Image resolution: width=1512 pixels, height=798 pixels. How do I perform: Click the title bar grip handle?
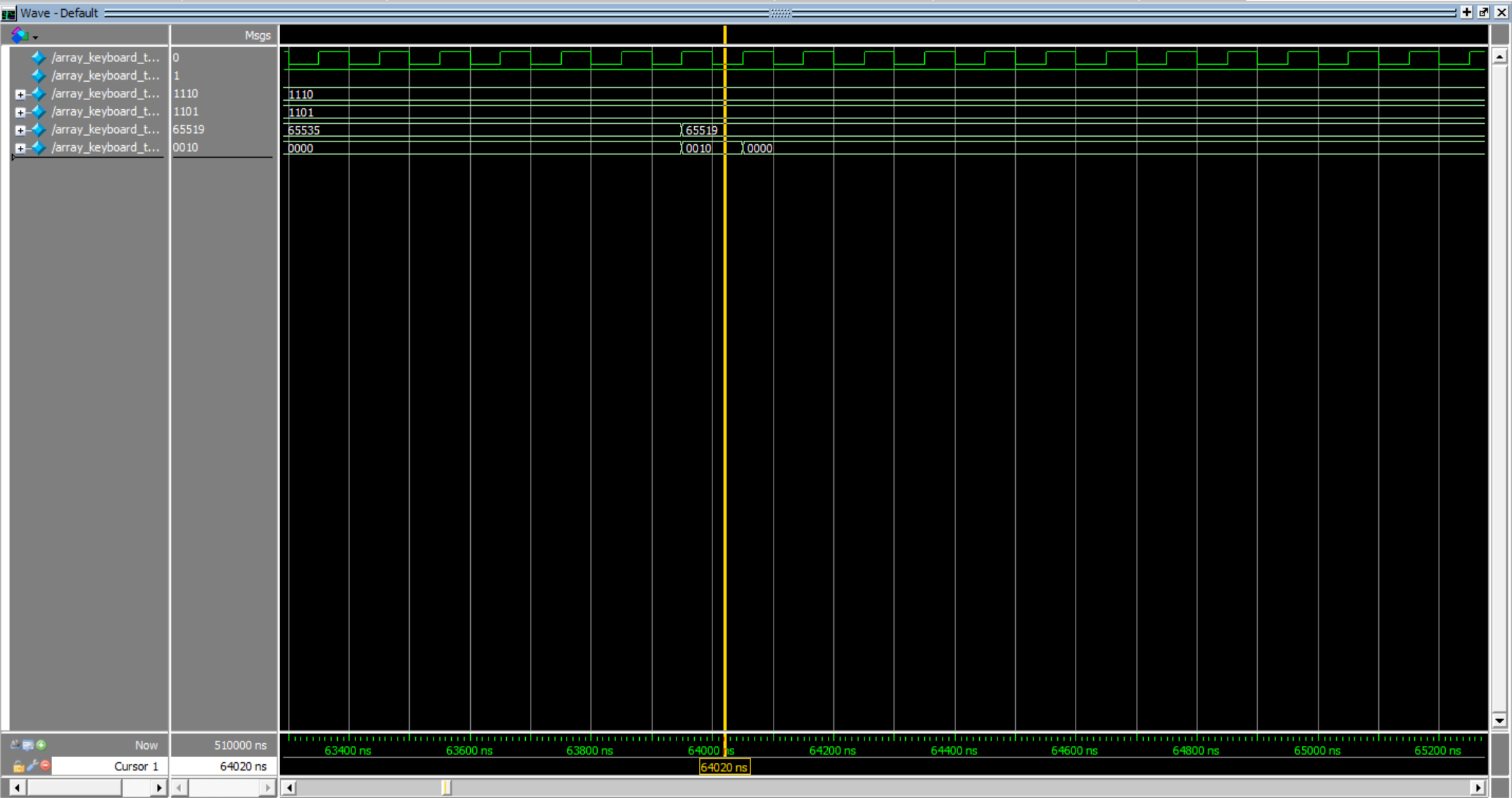point(781,13)
